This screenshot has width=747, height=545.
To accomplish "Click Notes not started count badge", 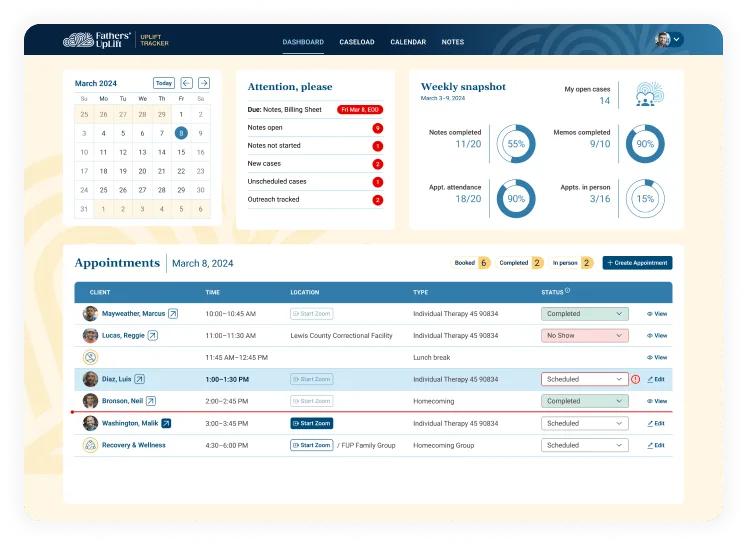I will 377,146.
